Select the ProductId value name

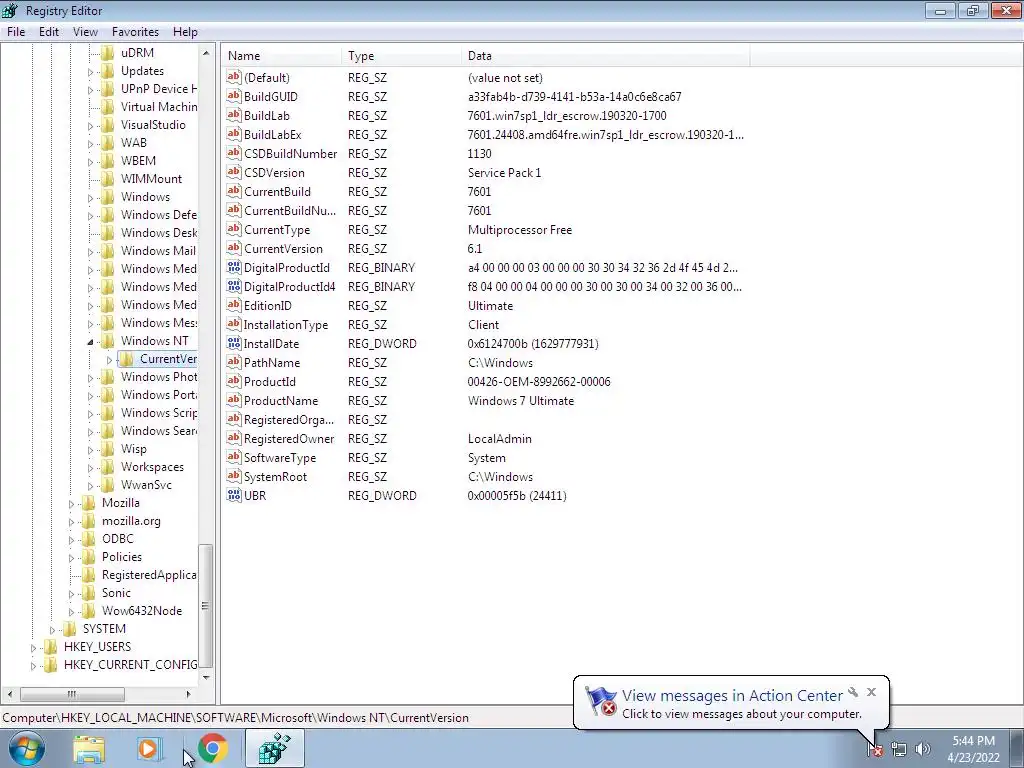pos(269,381)
